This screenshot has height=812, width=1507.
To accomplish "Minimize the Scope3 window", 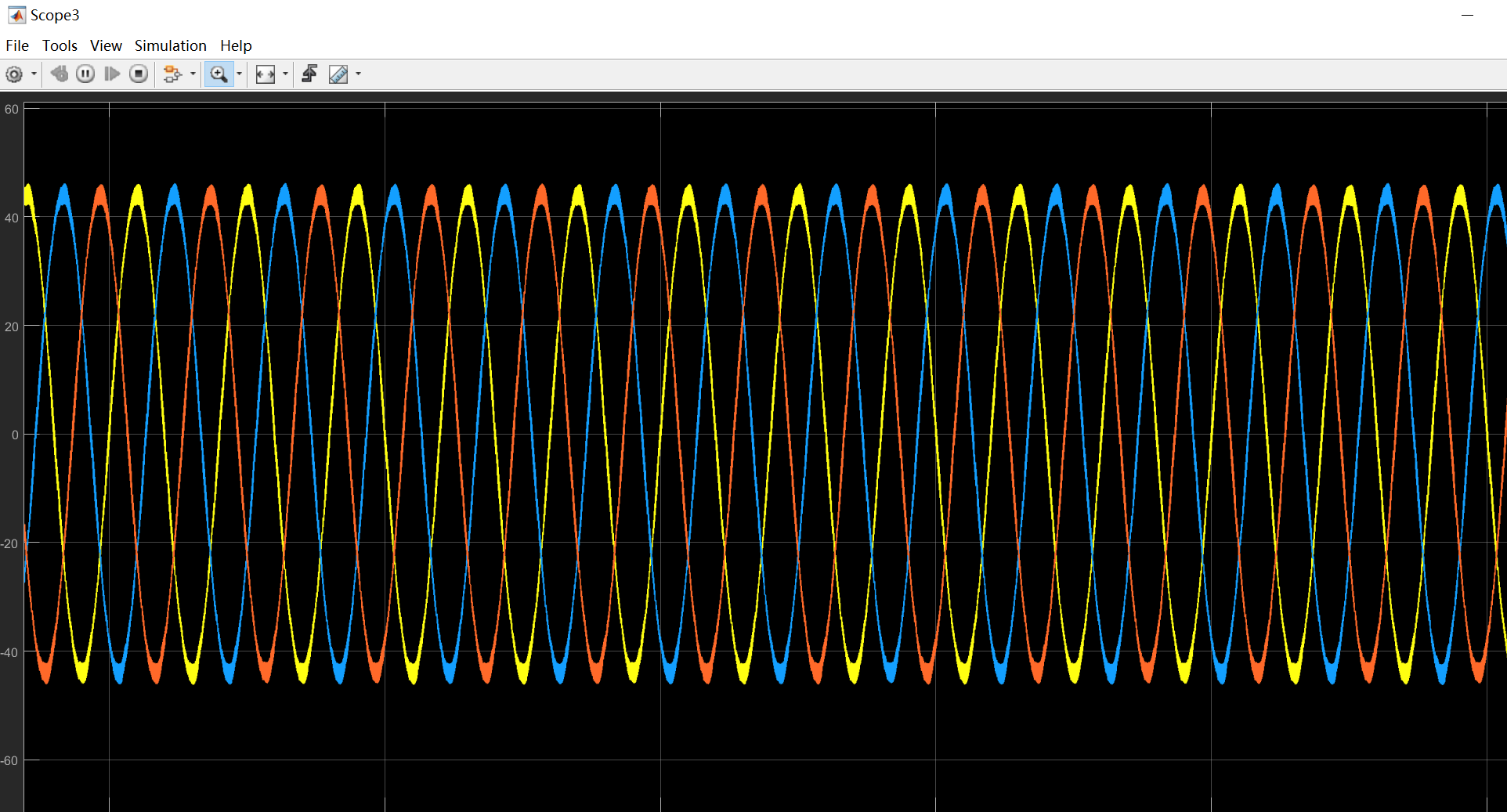I will 1468,15.
